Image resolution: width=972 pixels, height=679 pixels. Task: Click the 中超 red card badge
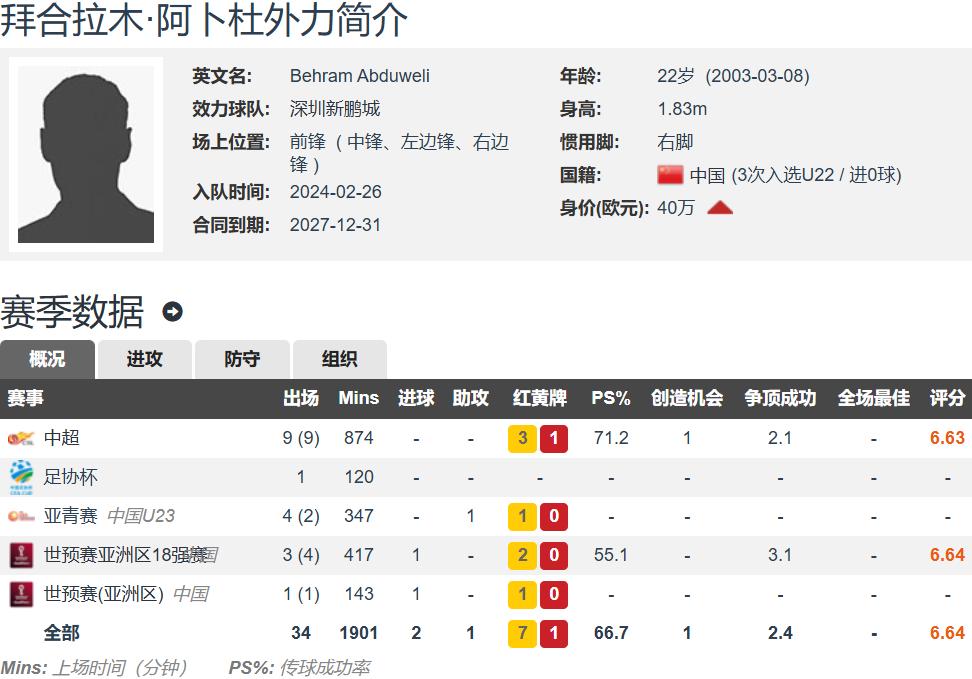pos(554,438)
